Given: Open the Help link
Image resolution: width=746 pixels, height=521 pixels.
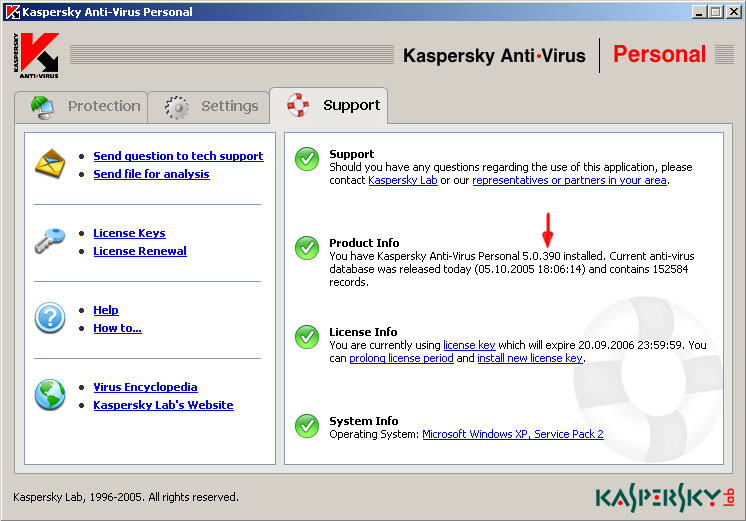Looking at the screenshot, I should 106,310.
